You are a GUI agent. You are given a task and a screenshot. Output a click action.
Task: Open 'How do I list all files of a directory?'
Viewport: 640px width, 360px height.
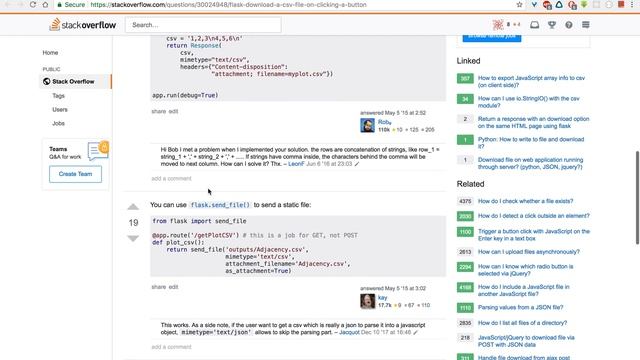coord(522,323)
